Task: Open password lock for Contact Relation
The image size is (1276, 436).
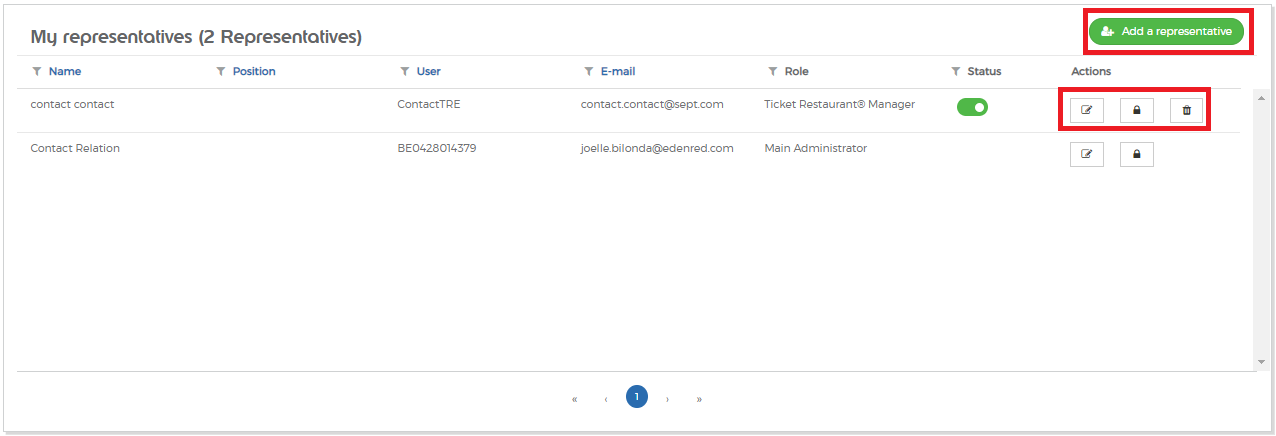Action: pos(1137,154)
